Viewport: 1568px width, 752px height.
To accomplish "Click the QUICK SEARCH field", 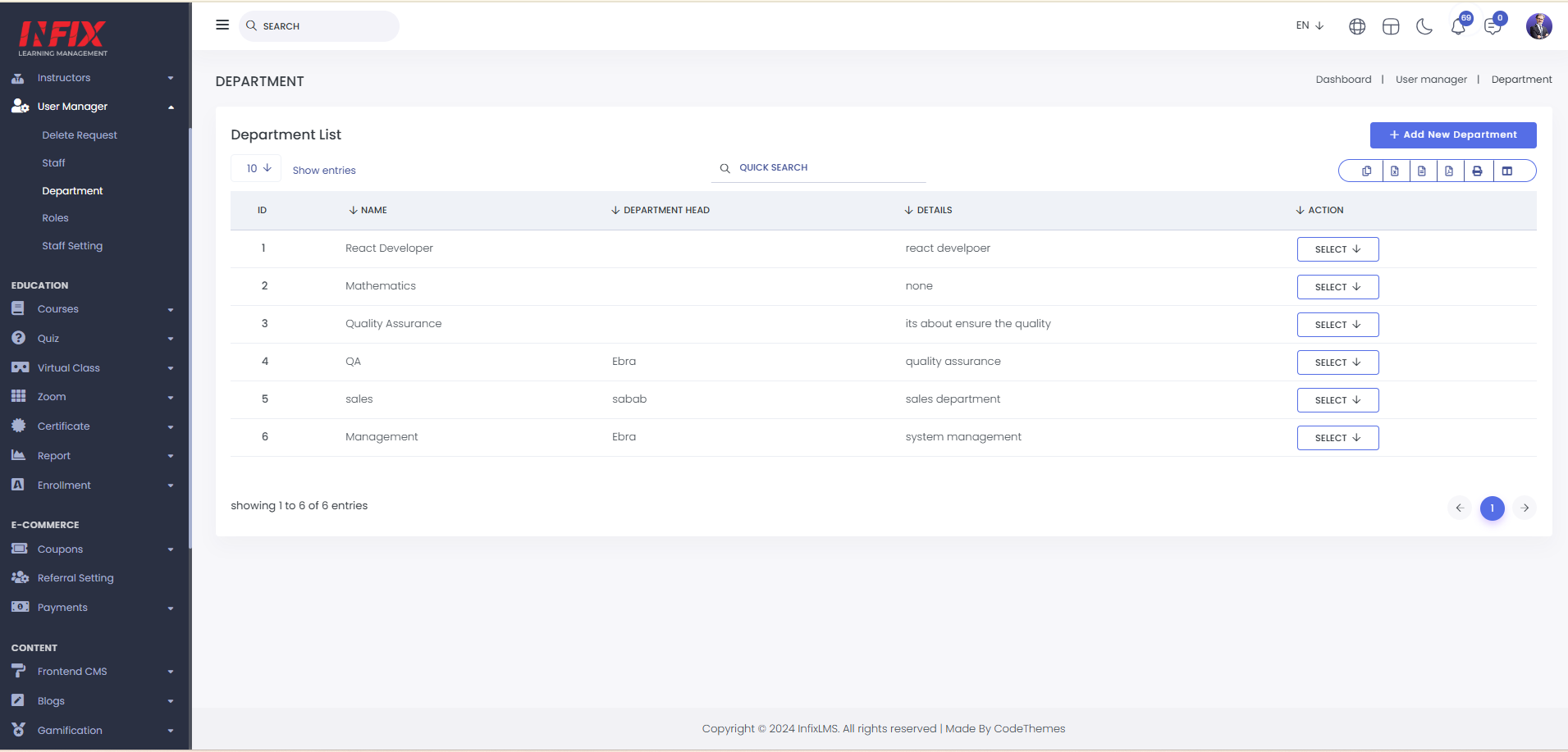I will (818, 167).
